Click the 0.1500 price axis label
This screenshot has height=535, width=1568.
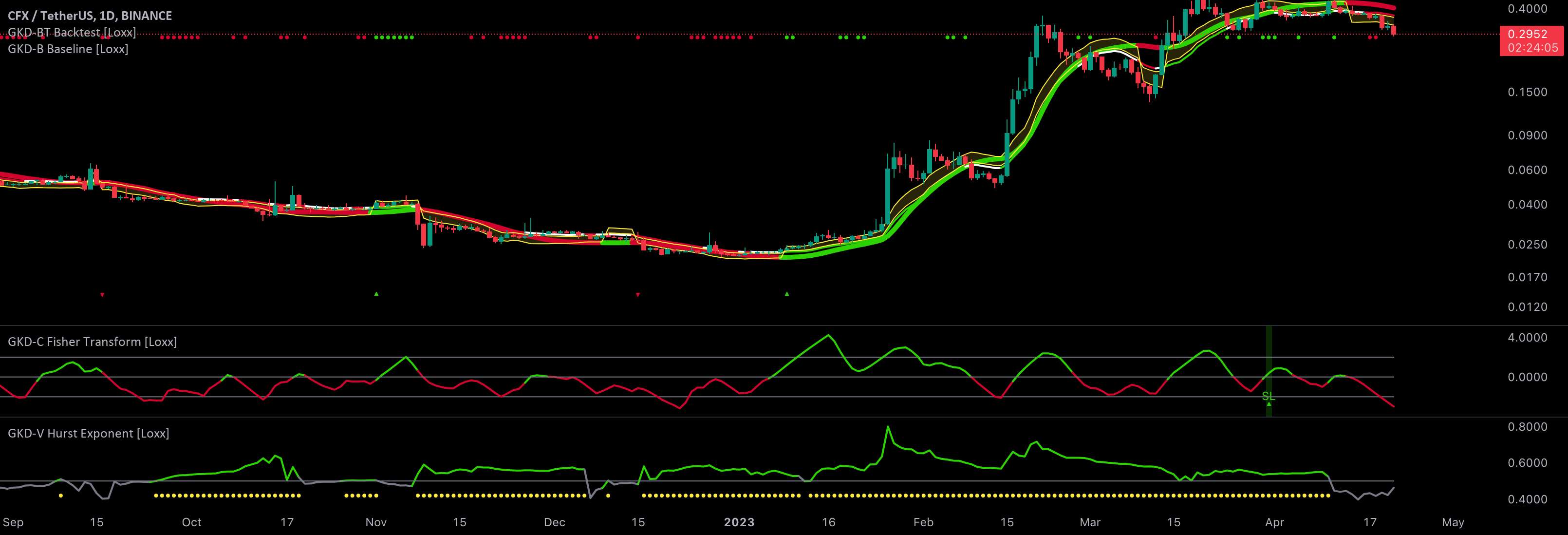pos(1527,92)
